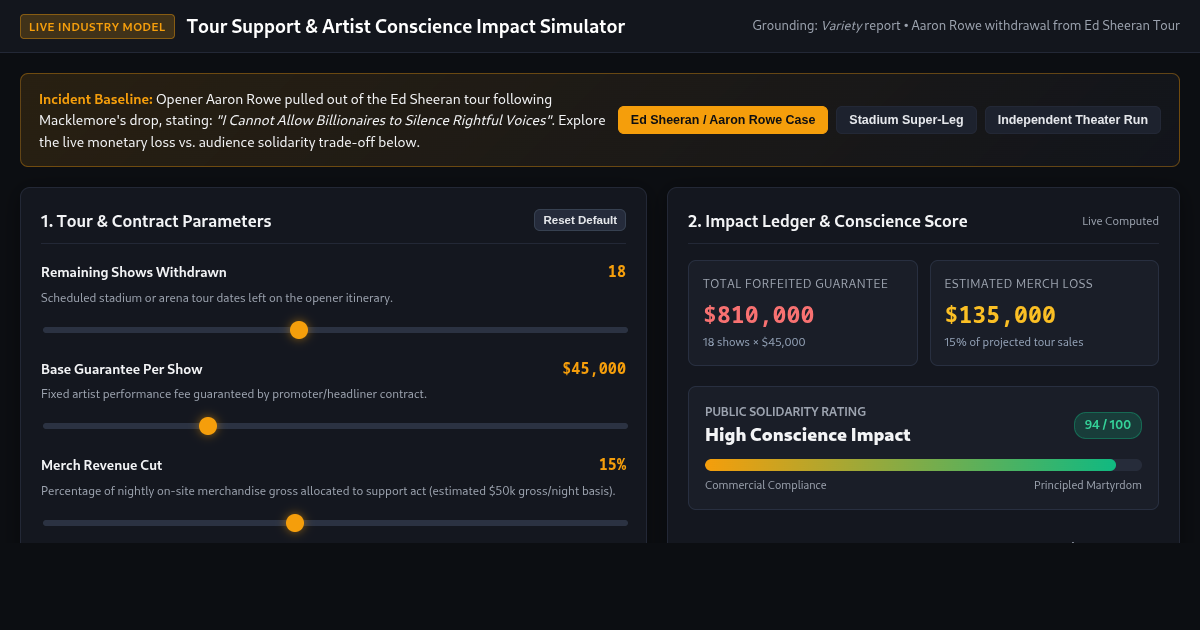The width and height of the screenshot is (1200, 630).
Task: Click the Merch Revenue Cut slider handle
Action: point(295,523)
